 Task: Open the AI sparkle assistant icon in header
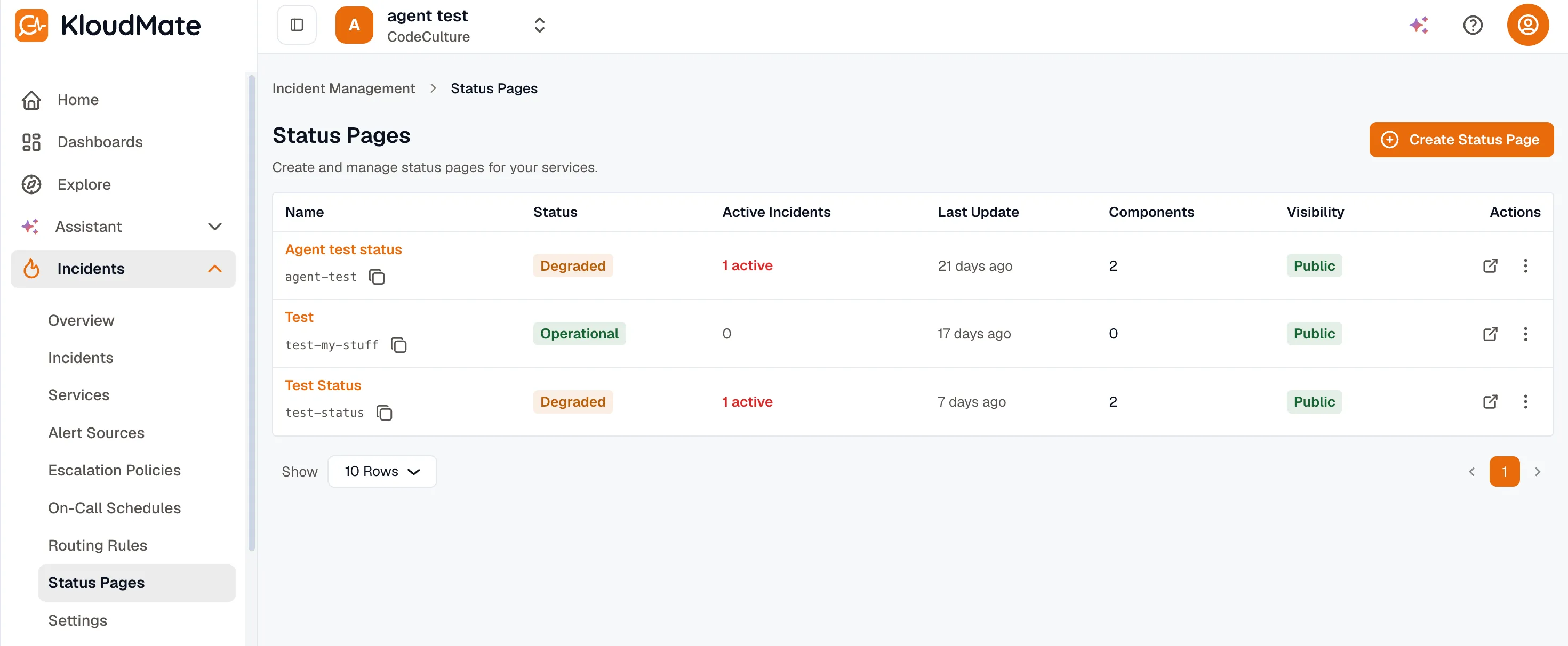[1418, 25]
